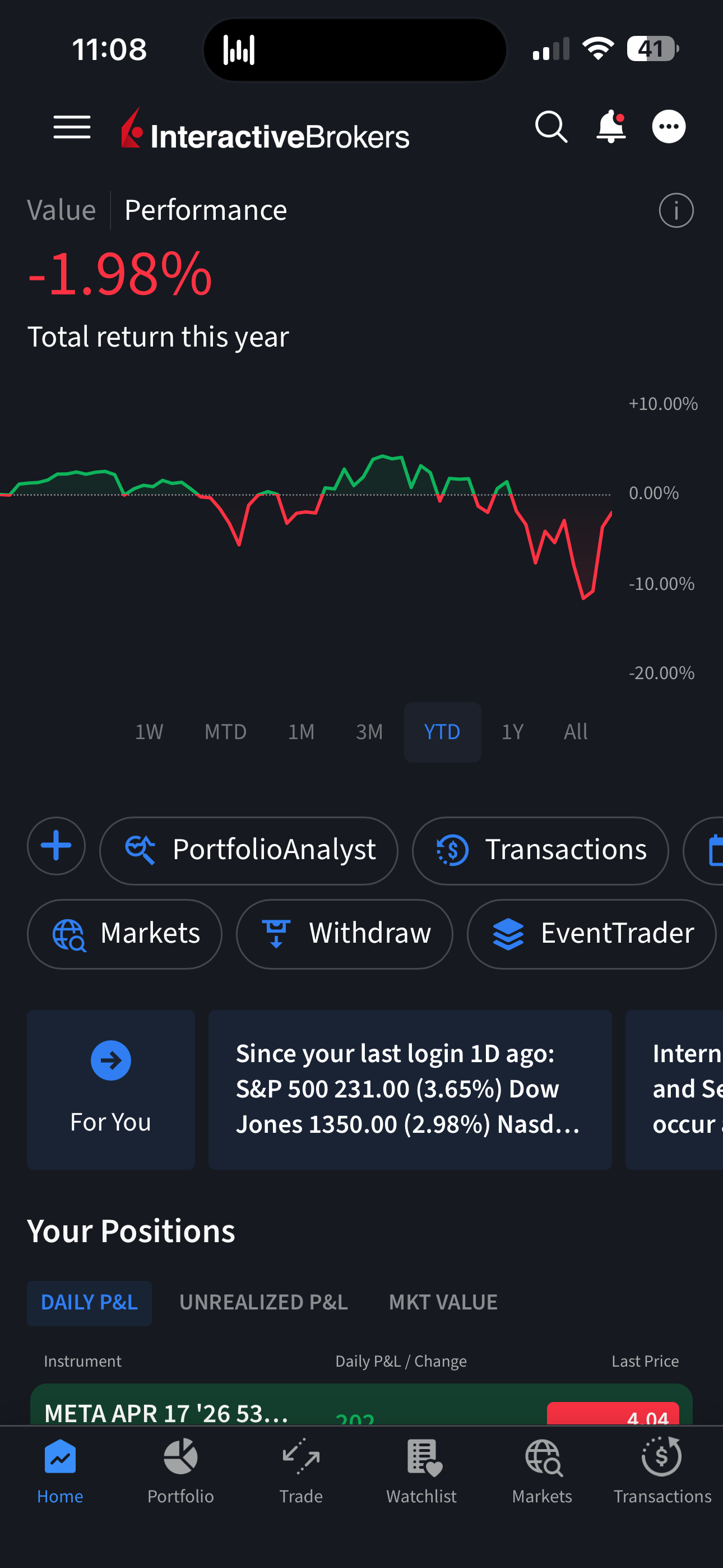Open the more options ellipsis button

point(668,127)
